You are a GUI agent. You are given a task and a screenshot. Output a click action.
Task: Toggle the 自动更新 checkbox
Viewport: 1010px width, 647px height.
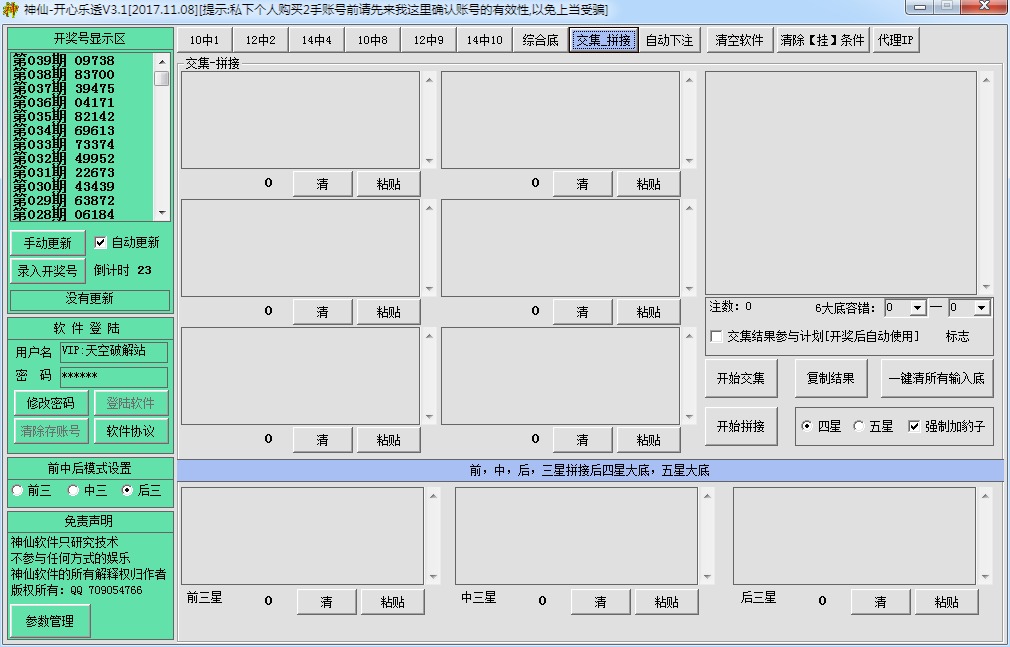(x=98, y=241)
